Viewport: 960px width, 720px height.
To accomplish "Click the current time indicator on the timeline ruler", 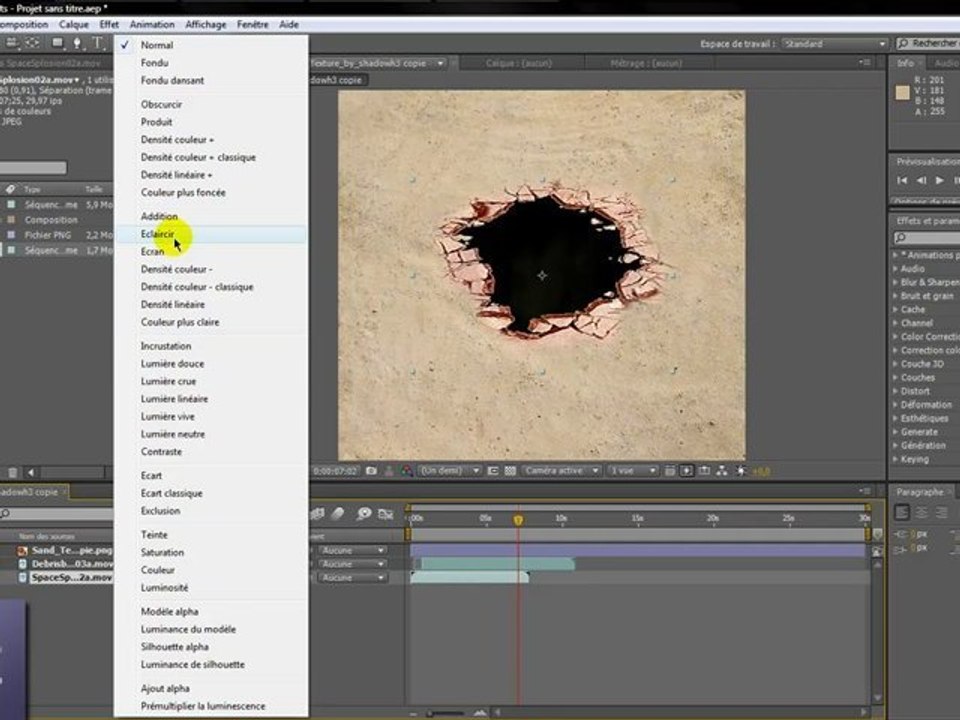I will (x=518, y=520).
